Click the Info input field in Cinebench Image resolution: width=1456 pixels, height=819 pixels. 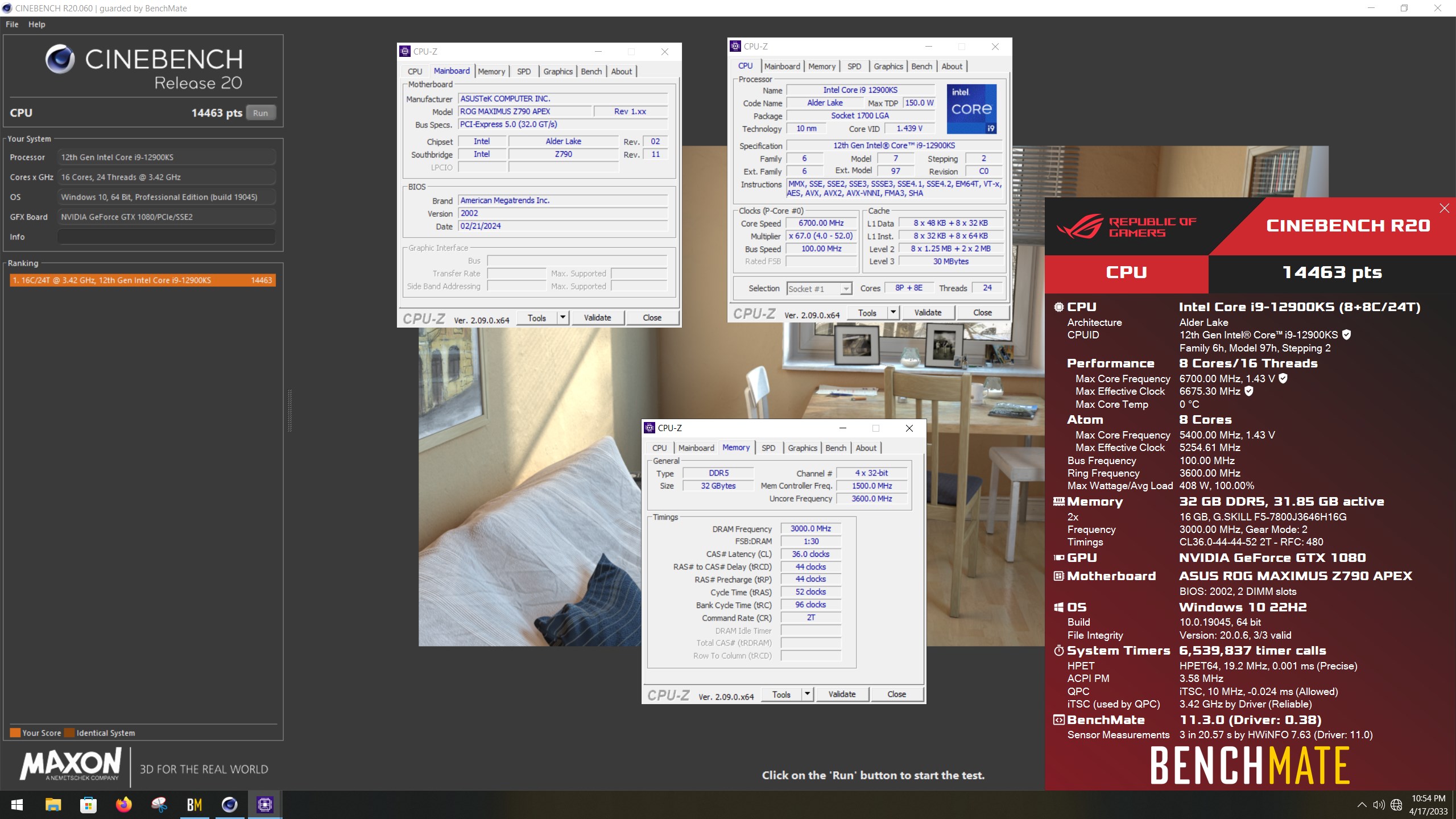[x=167, y=237]
